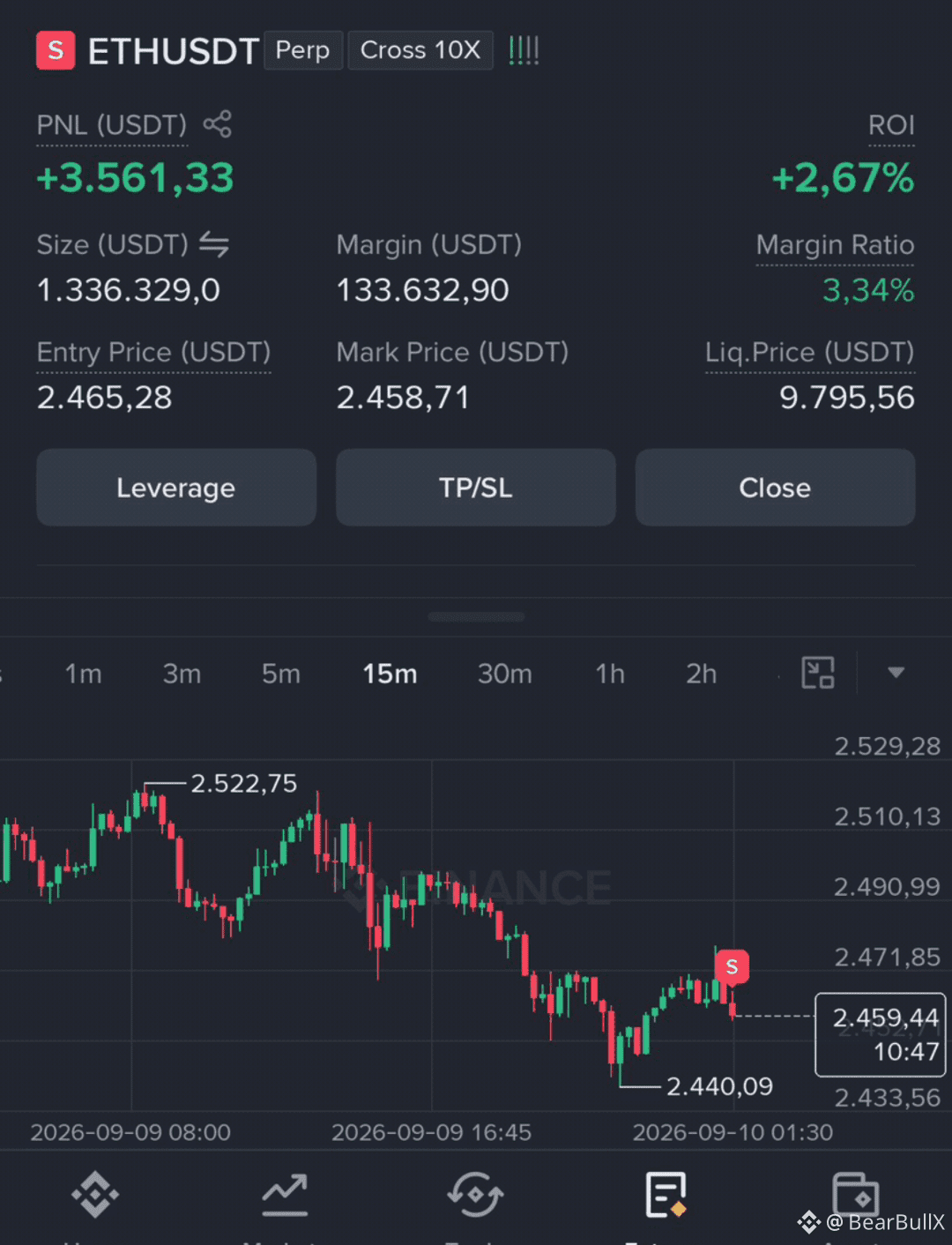Tap the Cross 10X margin mode tag

coord(420,50)
